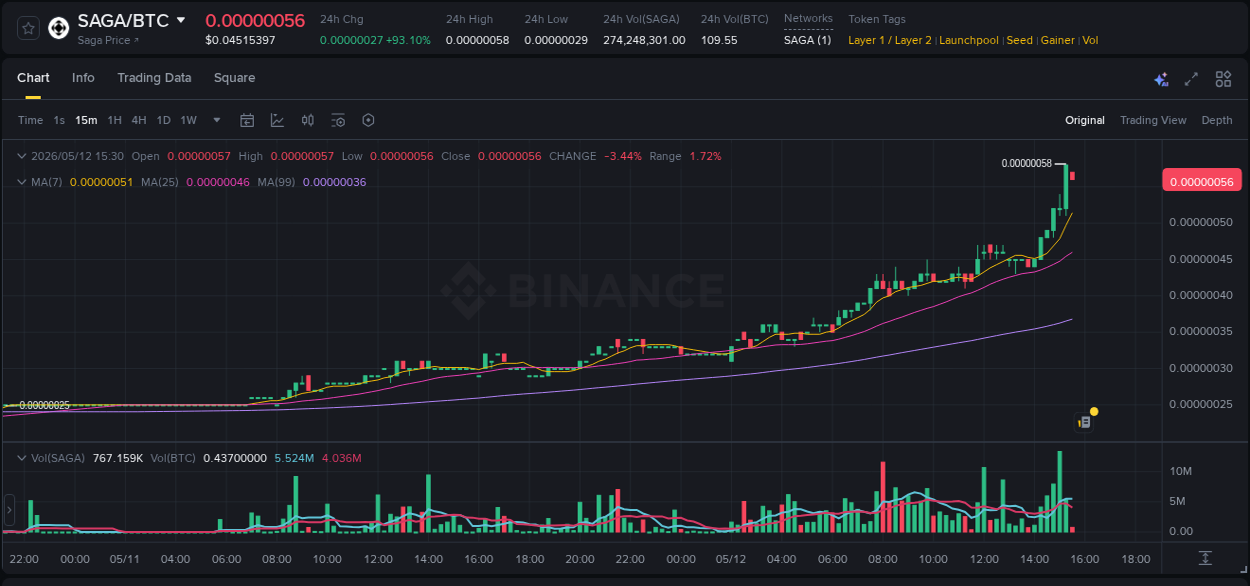This screenshot has width=1250, height=586.
Task: Click the 0.00000025 low price marker
Action: 44,405
